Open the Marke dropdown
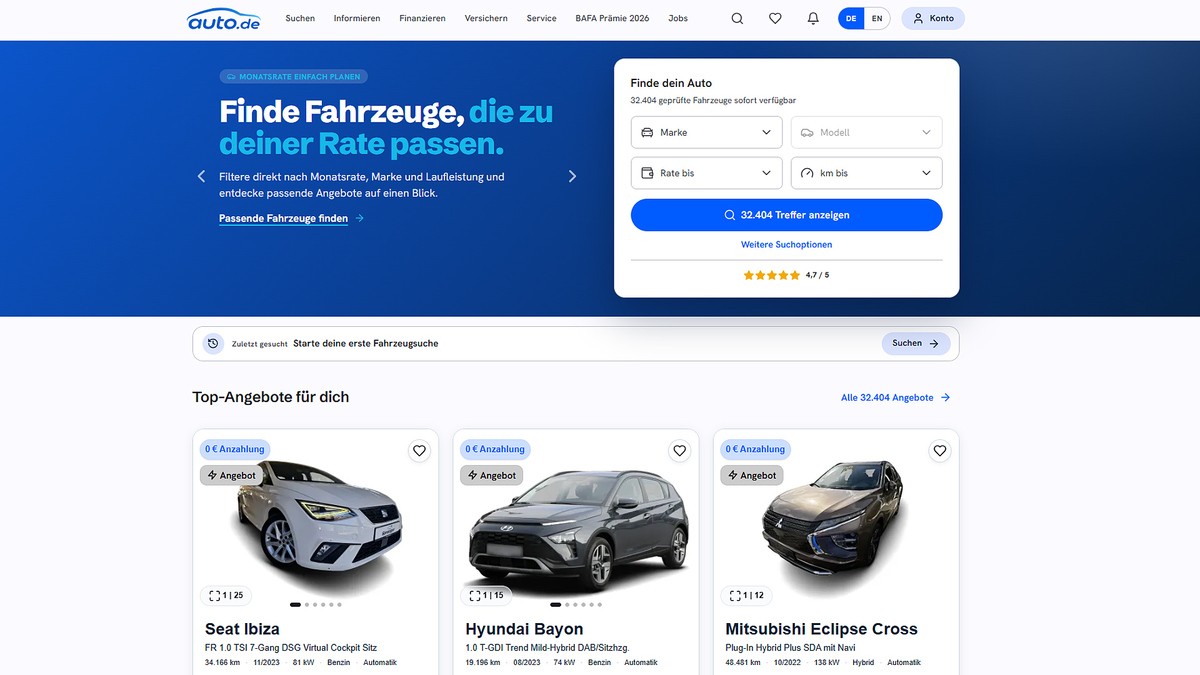This screenshot has height=675, width=1200. point(706,132)
